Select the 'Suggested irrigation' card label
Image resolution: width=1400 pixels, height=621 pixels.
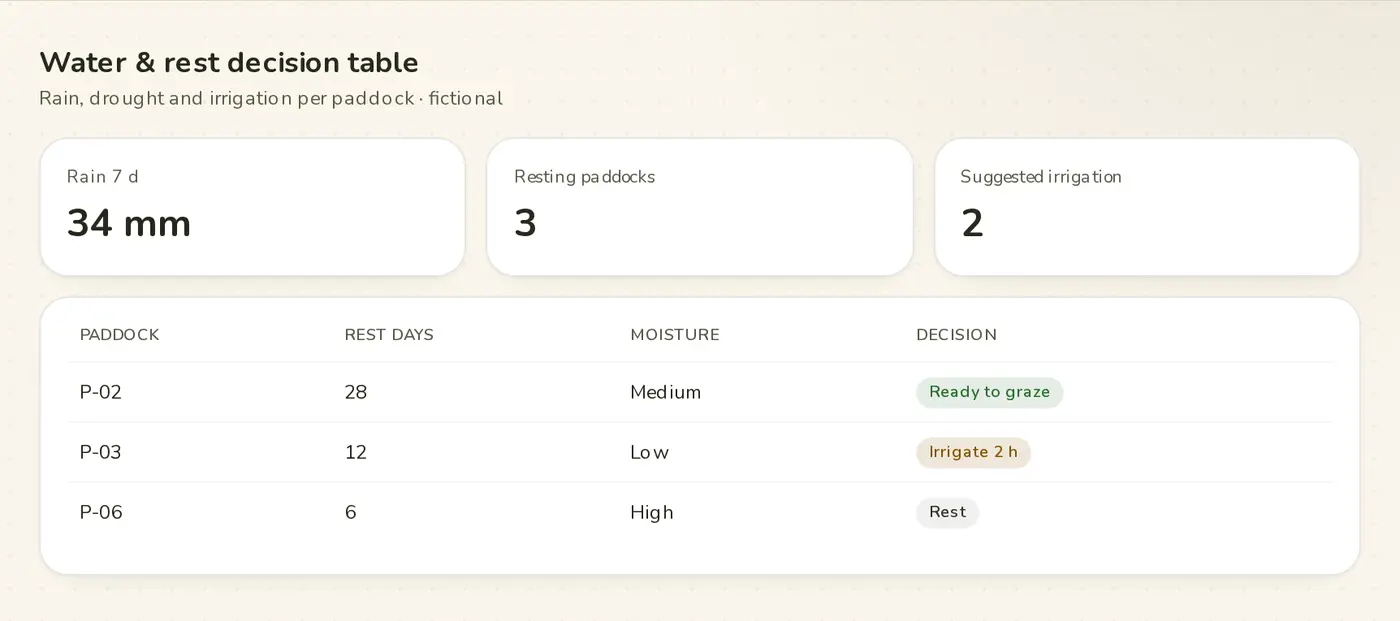click(x=1041, y=176)
